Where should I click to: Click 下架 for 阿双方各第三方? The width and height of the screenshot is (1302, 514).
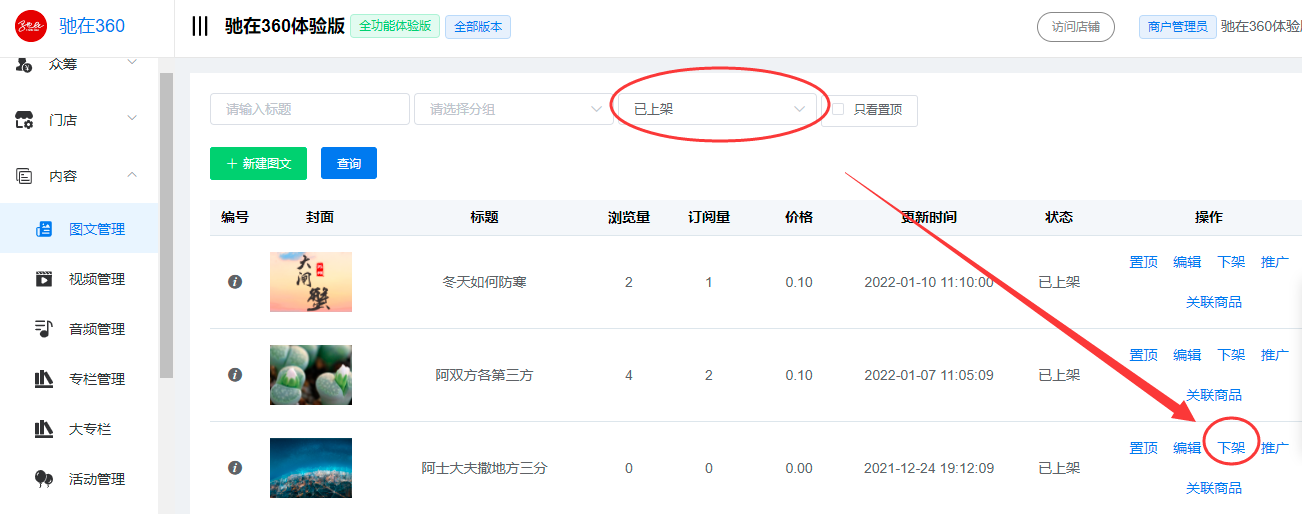1231,355
